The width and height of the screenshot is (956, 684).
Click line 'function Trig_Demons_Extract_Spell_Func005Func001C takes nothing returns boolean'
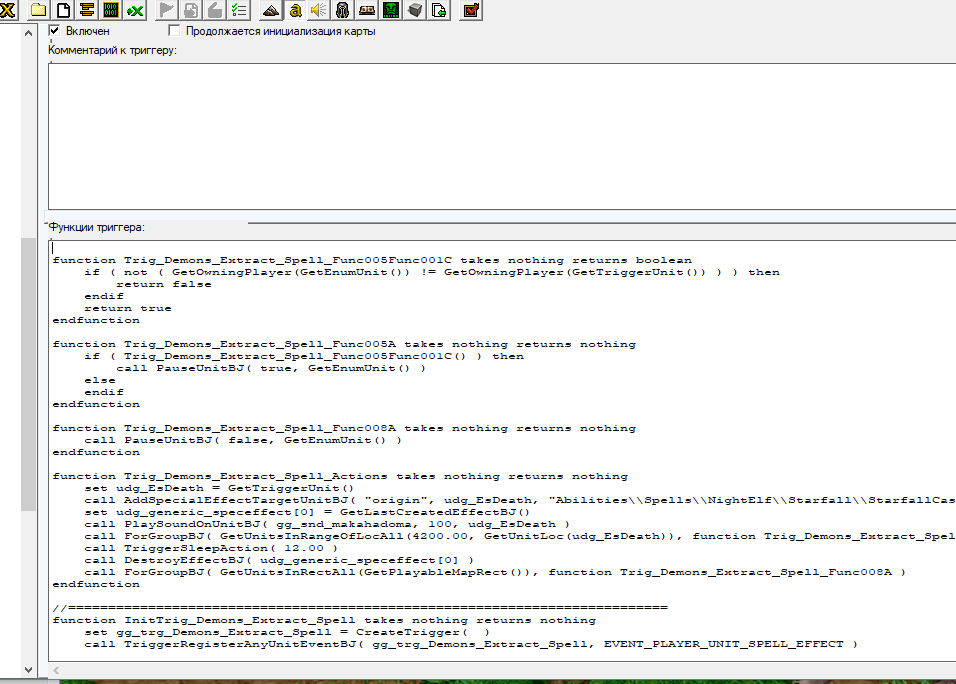(372, 260)
